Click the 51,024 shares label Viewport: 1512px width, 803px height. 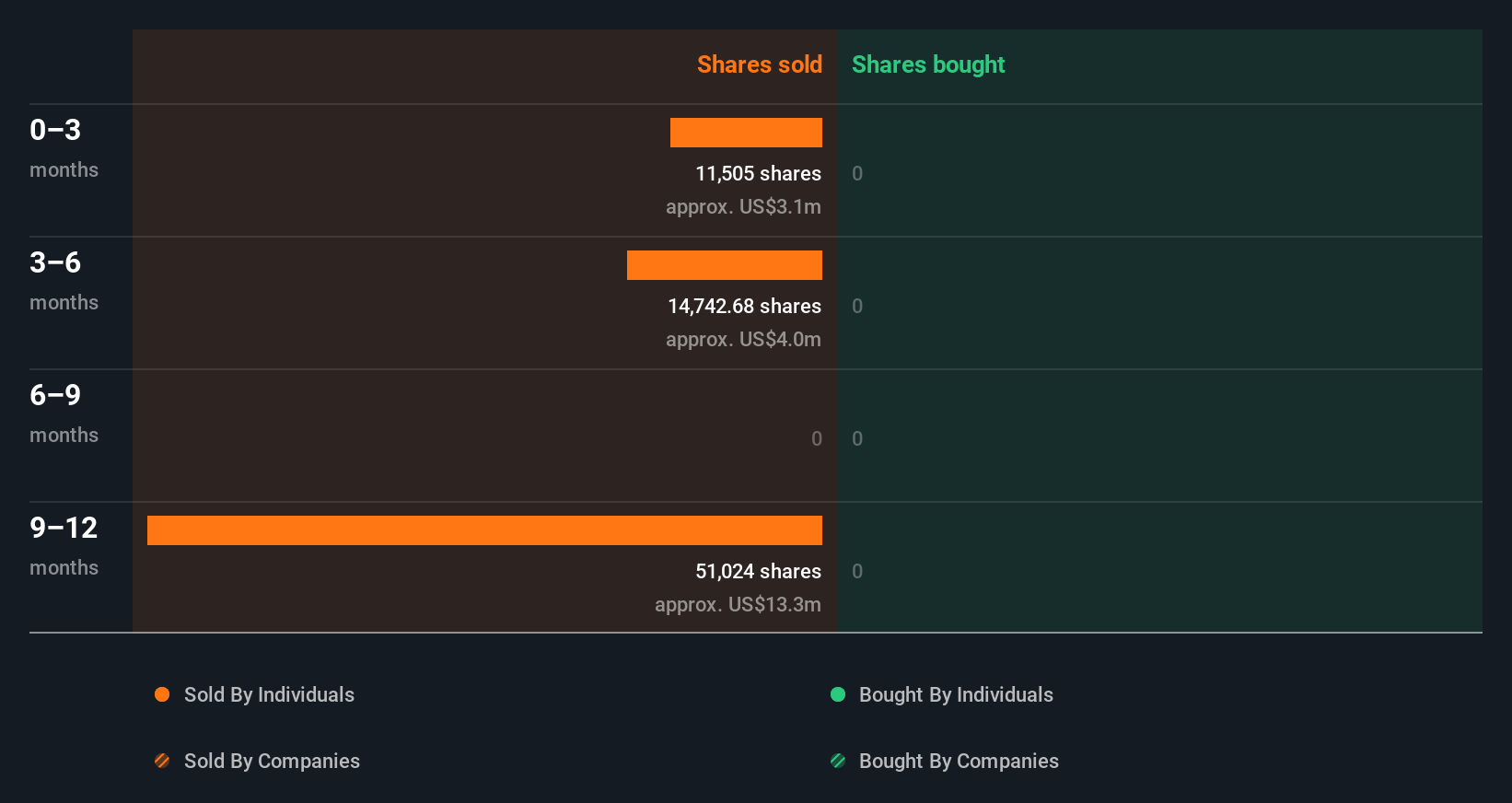[x=758, y=571]
